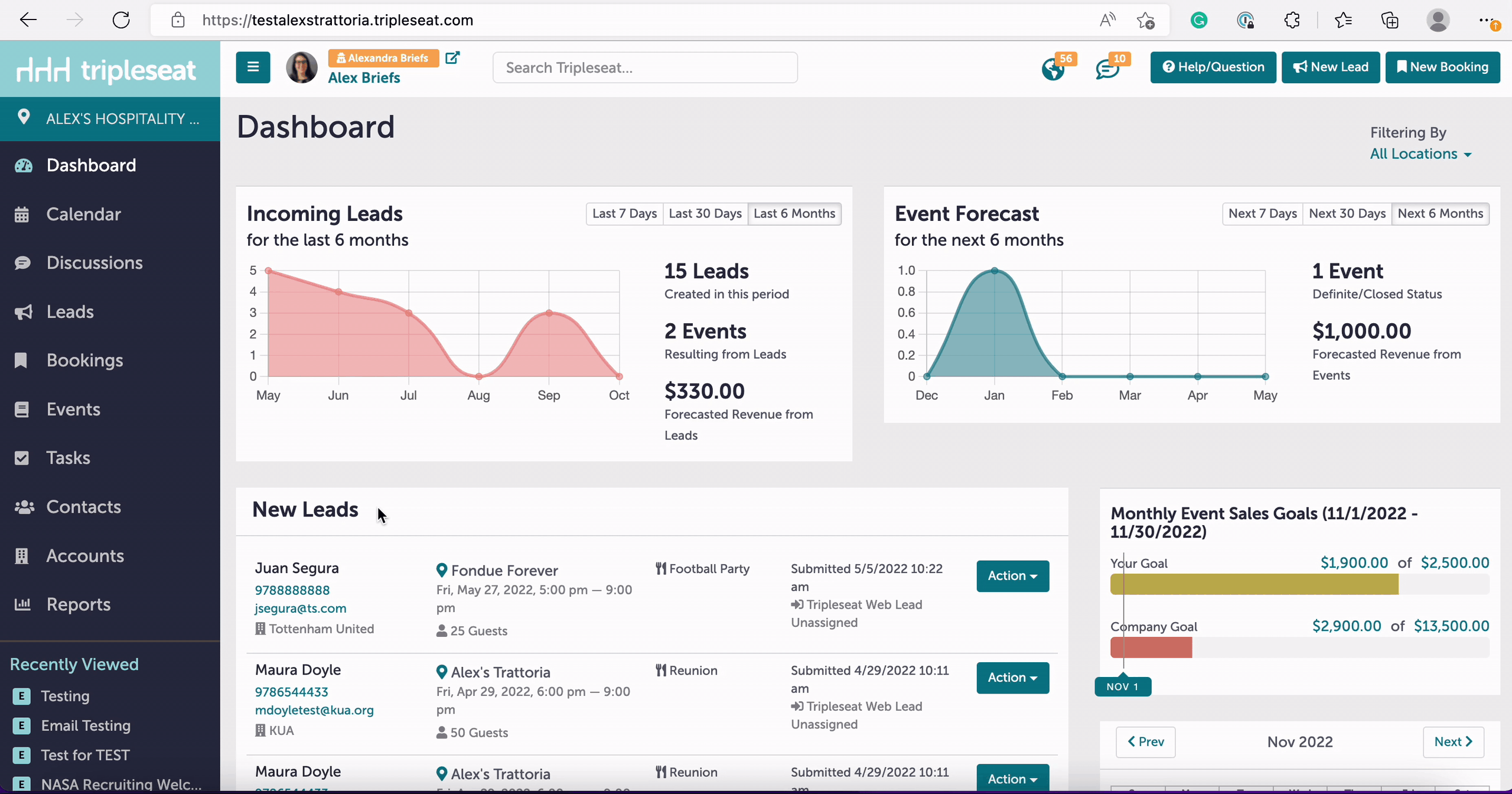
Task: Open mdoyletest@kua.org email link
Action: click(x=314, y=710)
